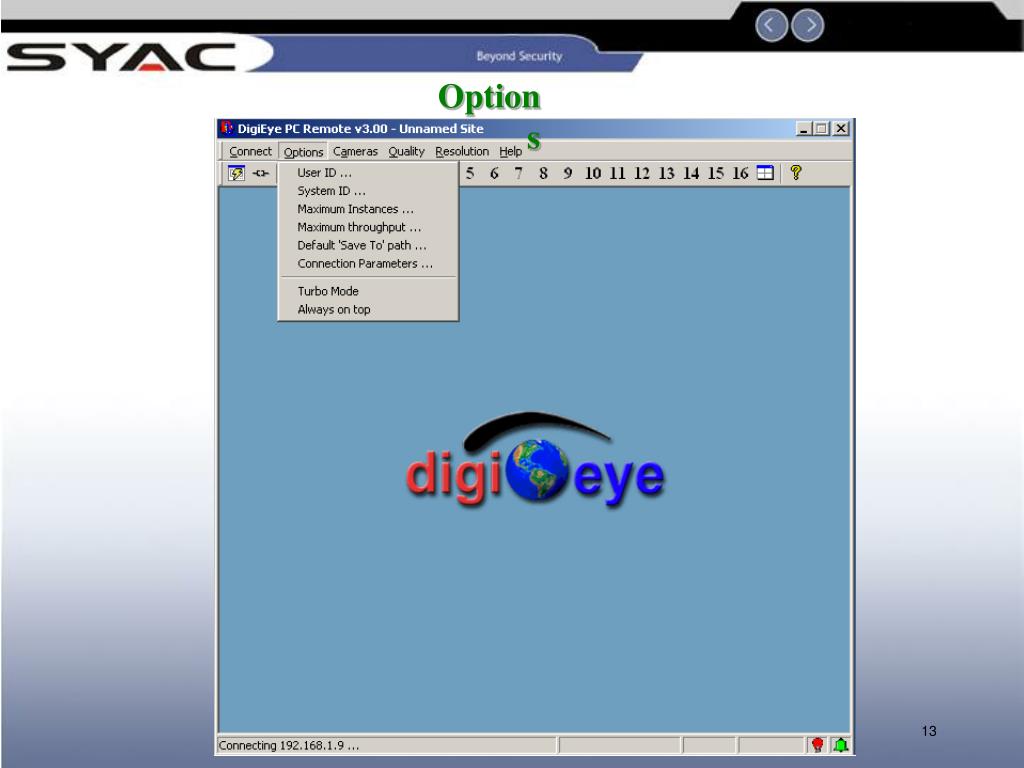Image resolution: width=1024 pixels, height=768 pixels.
Task: Select Maximum throughput … option
Action: point(368,227)
